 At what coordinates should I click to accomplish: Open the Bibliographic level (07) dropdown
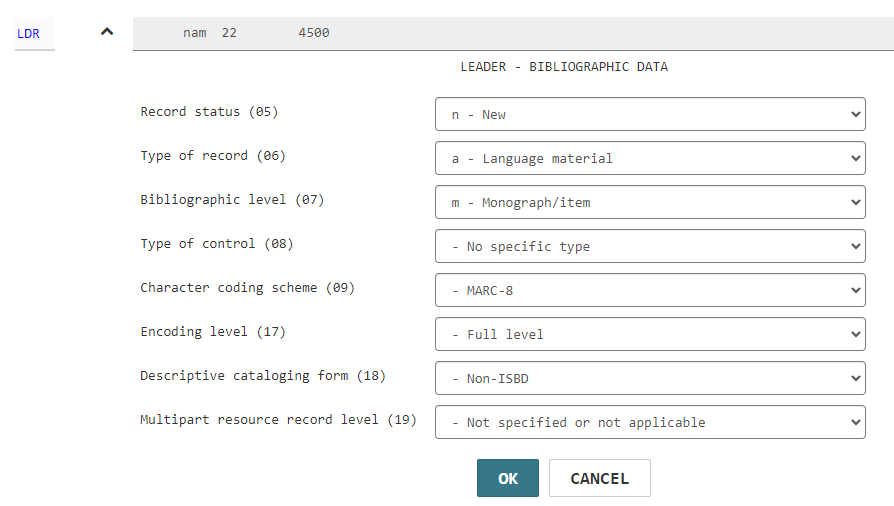click(650, 202)
